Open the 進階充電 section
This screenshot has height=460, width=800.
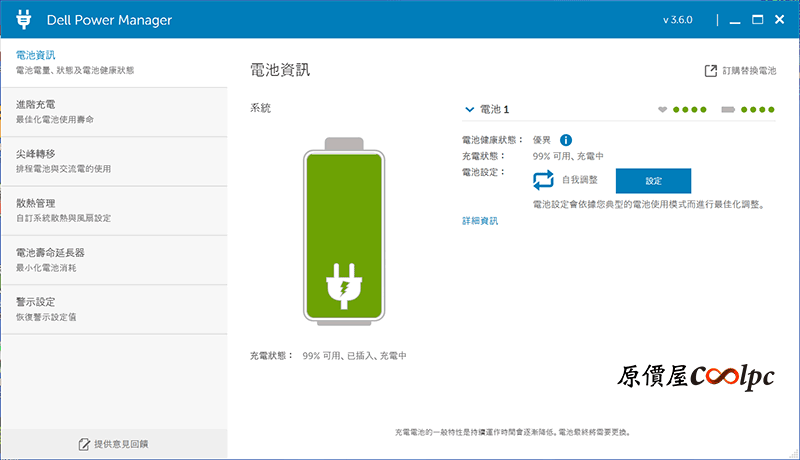[x=114, y=112]
